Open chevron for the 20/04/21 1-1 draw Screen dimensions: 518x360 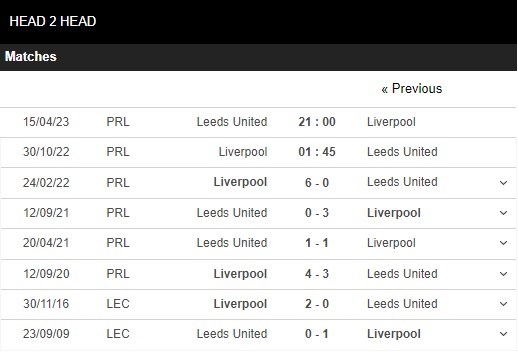coord(503,243)
